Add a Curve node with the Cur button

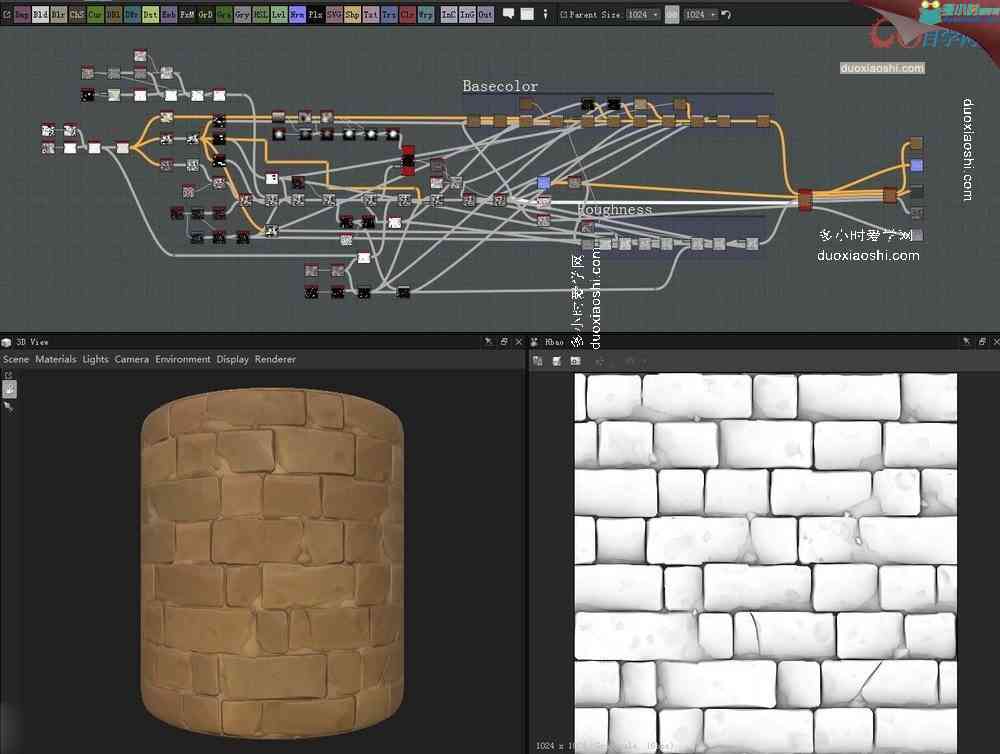(x=96, y=14)
